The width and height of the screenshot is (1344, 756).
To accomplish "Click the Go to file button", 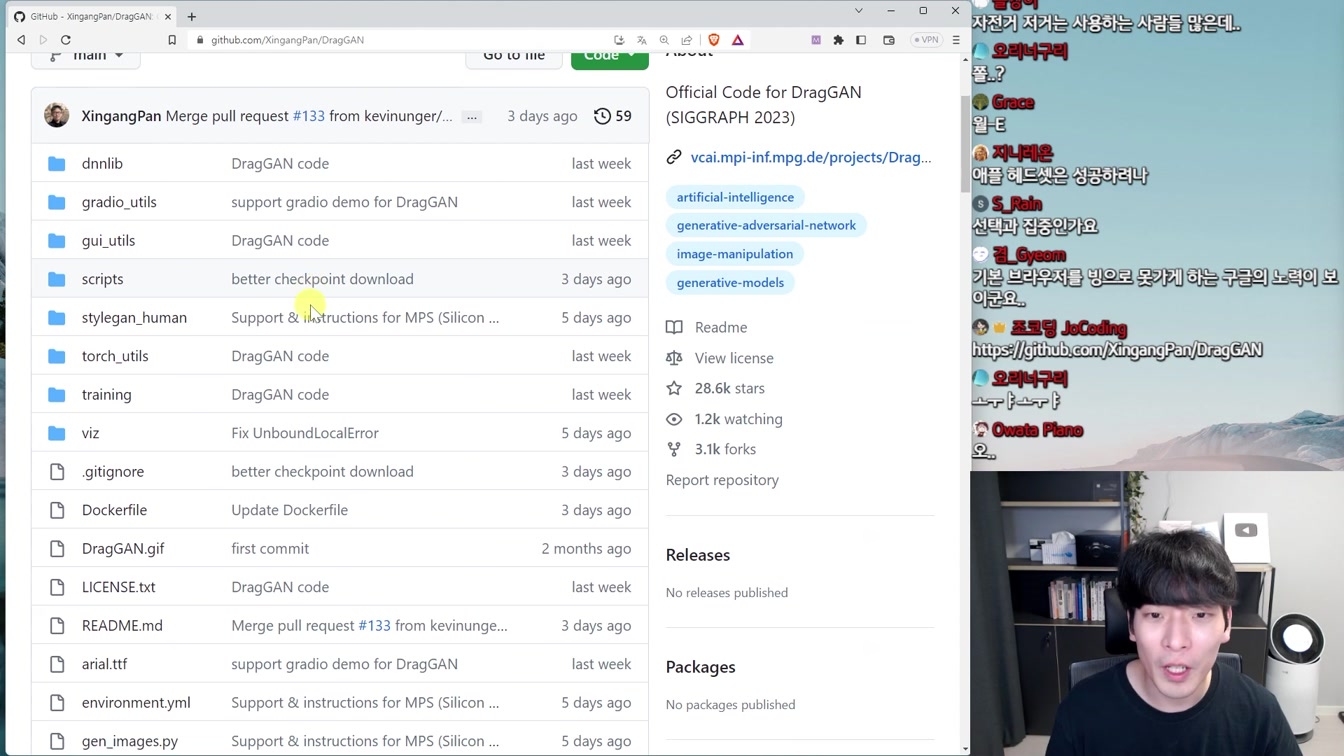I will (514, 57).
